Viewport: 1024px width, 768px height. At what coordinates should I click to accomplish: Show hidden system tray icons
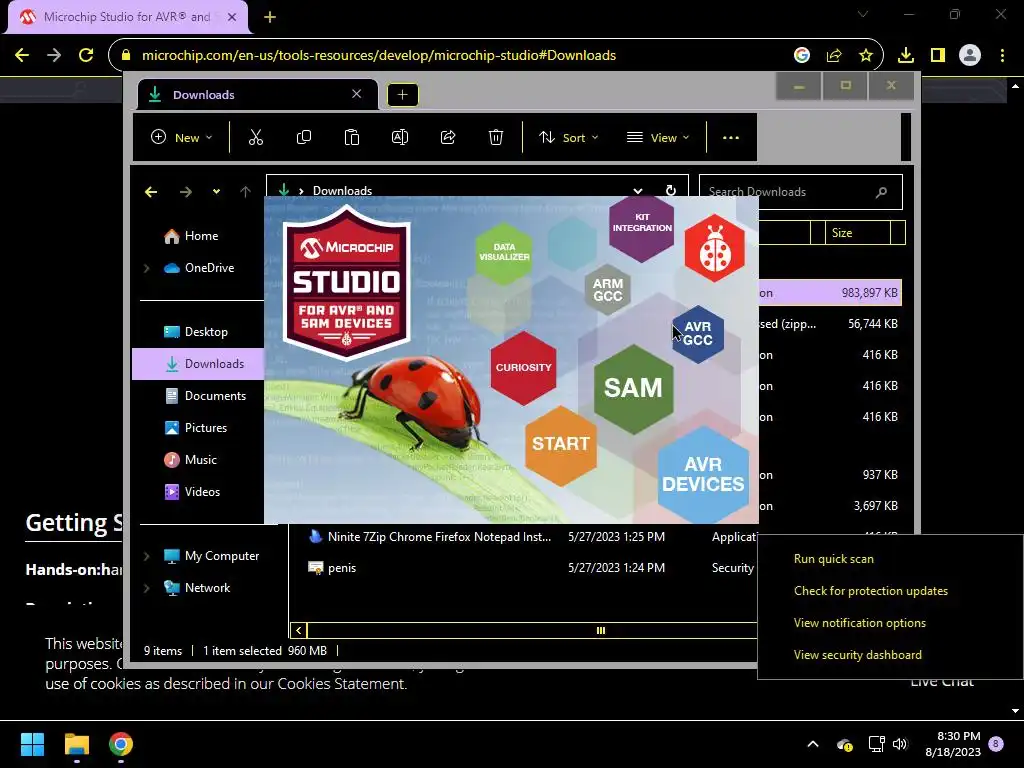813,744
